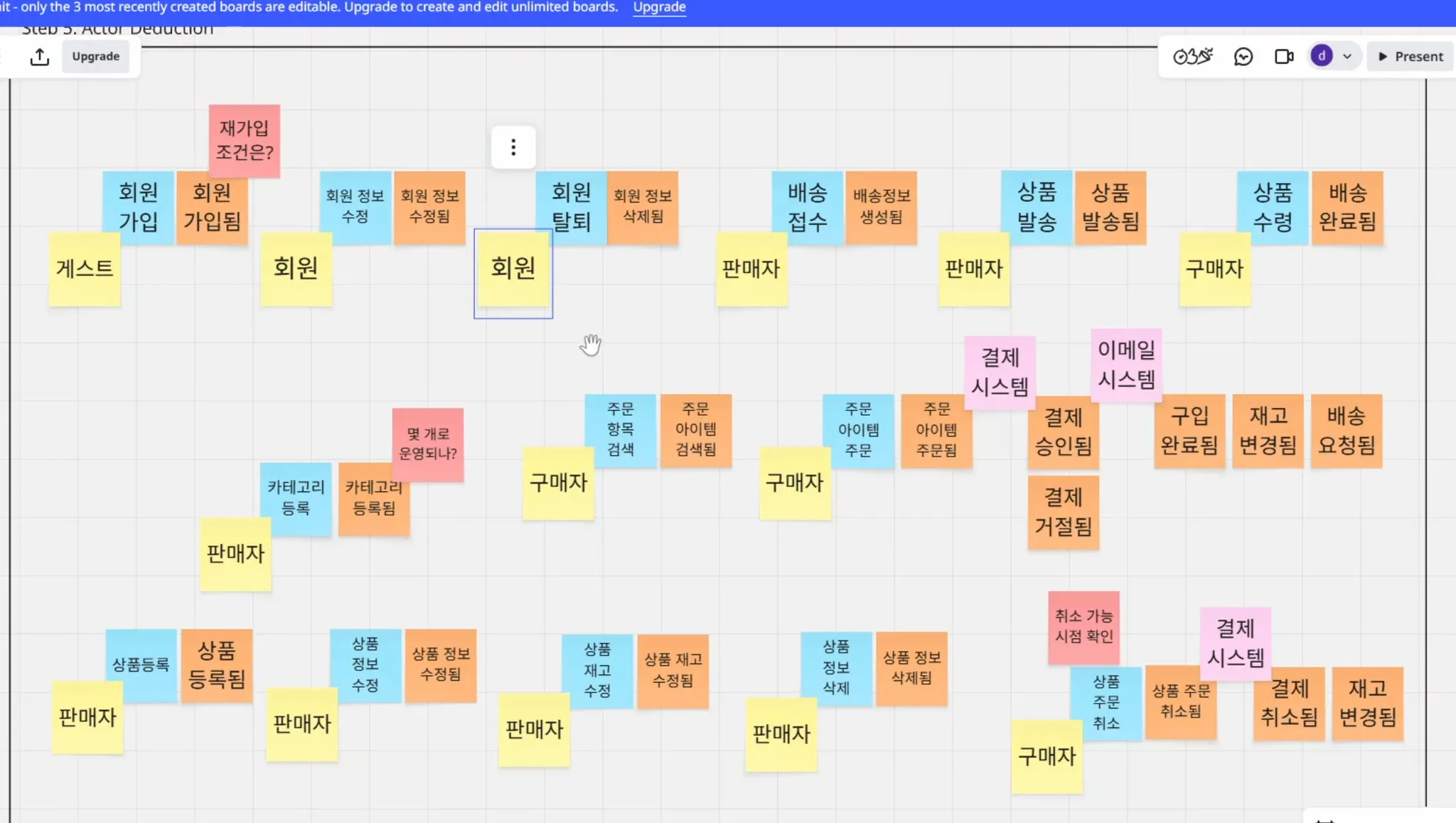Screen dimensions: 1456x823
Task: Select the red 재가입 조건은? sticky note
Action: pos(244,139)
